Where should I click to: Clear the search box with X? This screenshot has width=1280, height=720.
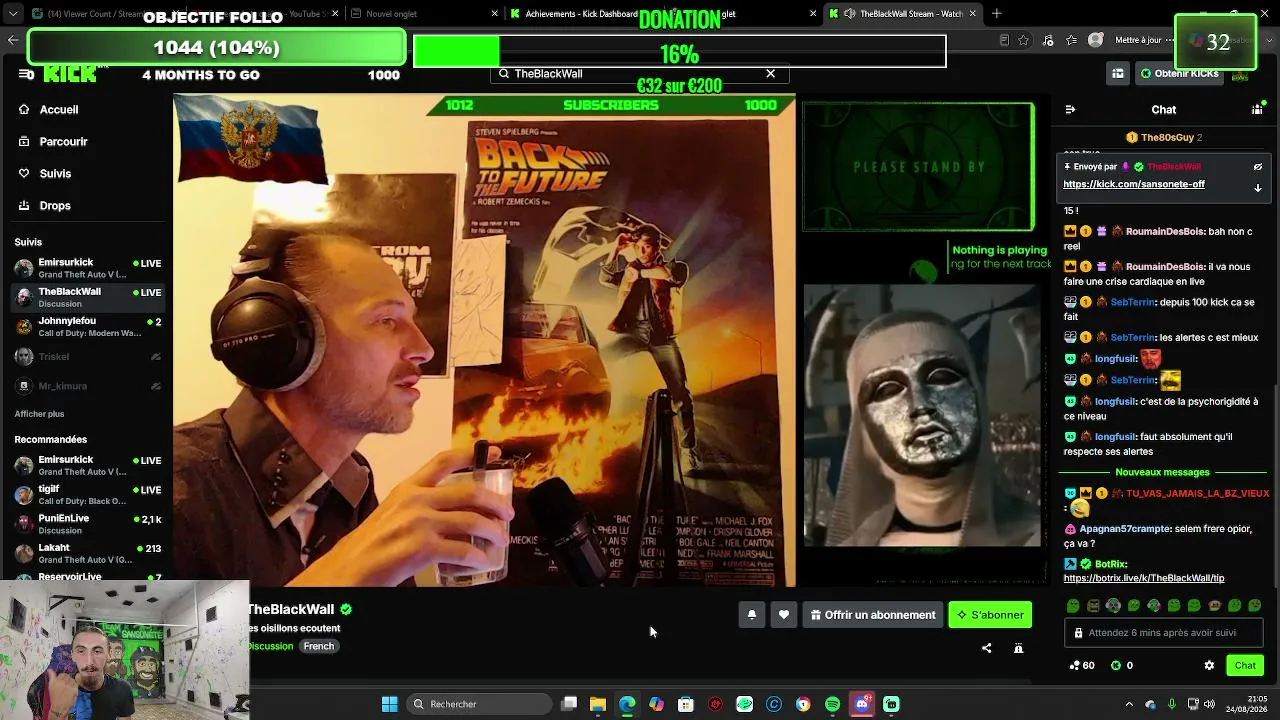coord(770,73)
